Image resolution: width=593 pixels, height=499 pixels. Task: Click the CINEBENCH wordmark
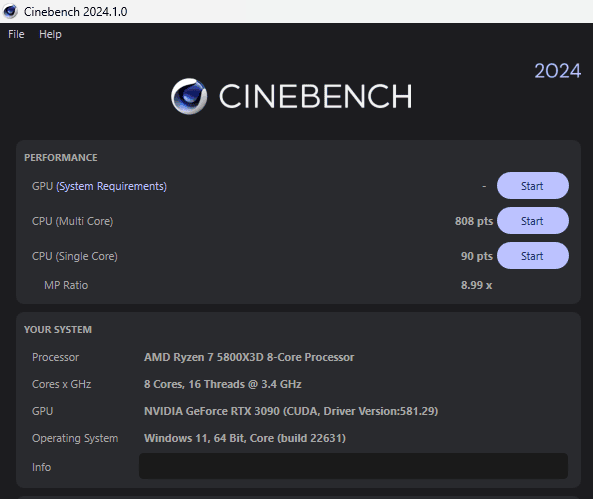(315, 96)
